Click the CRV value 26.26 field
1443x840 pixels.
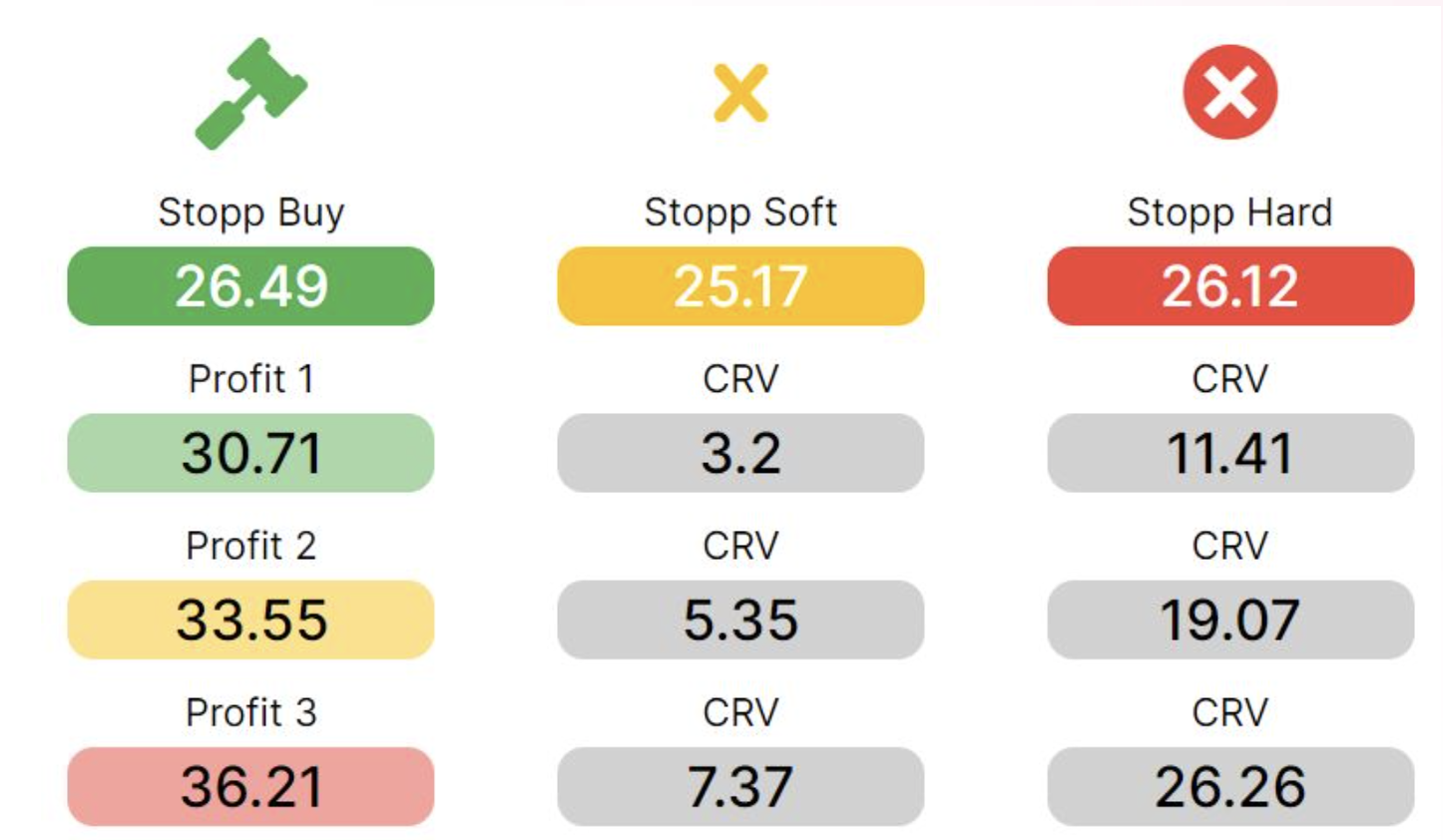pos(1229,786)
